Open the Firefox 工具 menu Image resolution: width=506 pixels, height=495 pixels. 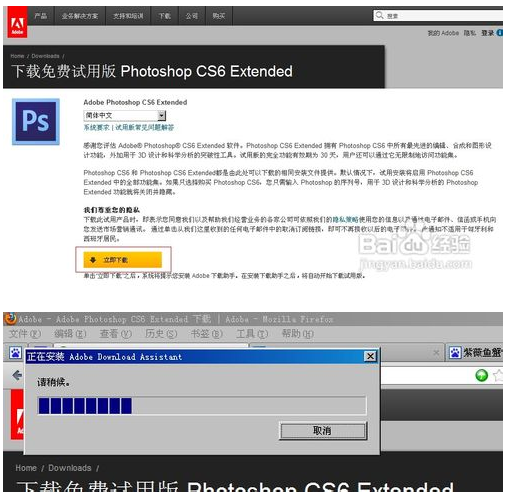click(252, 334)
